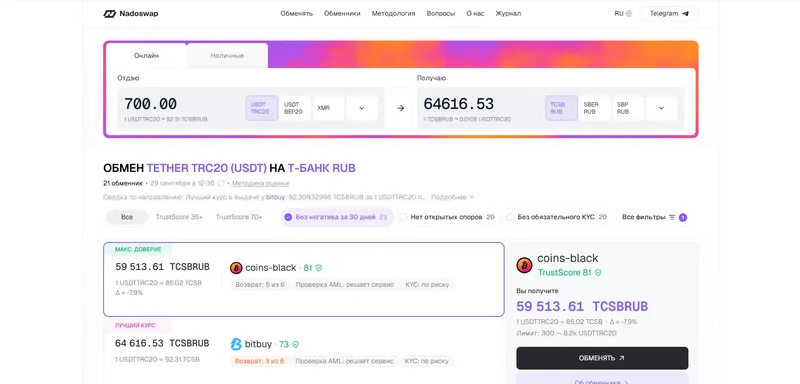This screenshot has width=800, height=384.
Task: Click the swap arrow between currency fields
Action: (x=401, y=108)
